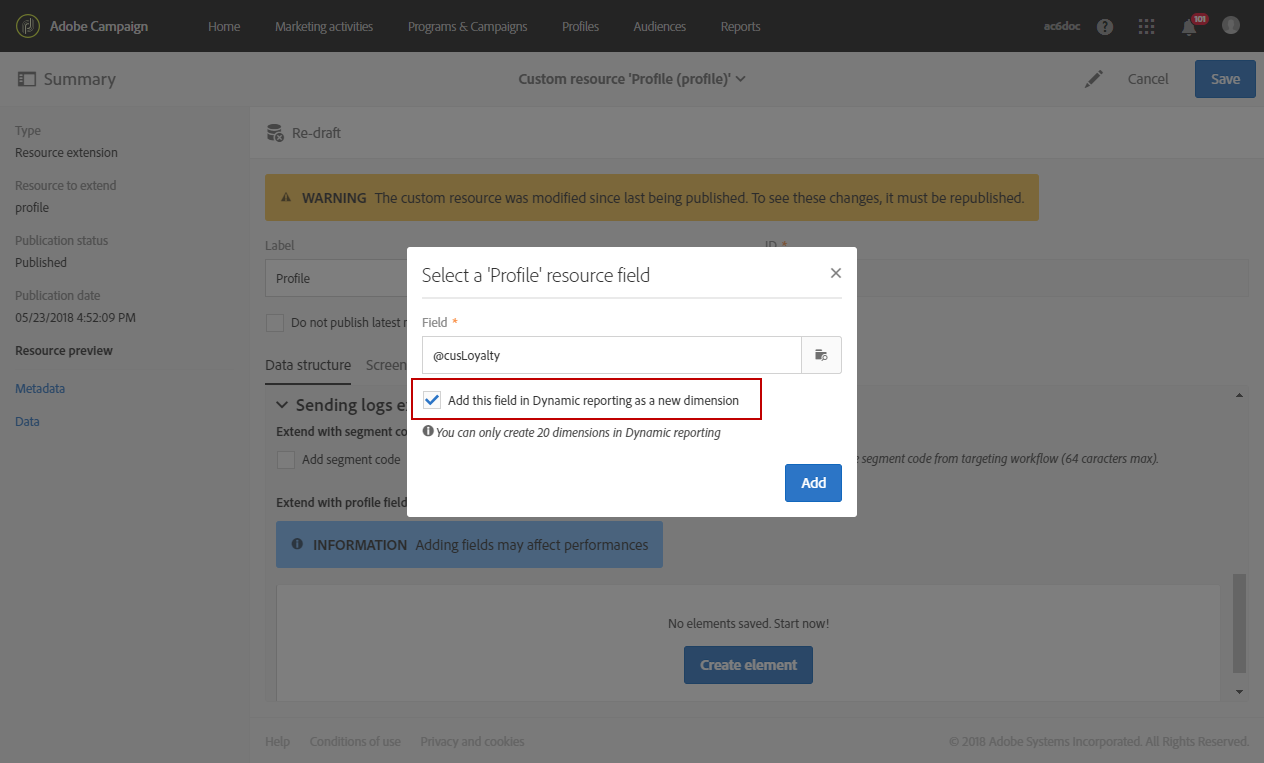This screenshot has height=763, width=1264.
Task: Open the Marketing activities menu
Action: [x=324, y=26]
